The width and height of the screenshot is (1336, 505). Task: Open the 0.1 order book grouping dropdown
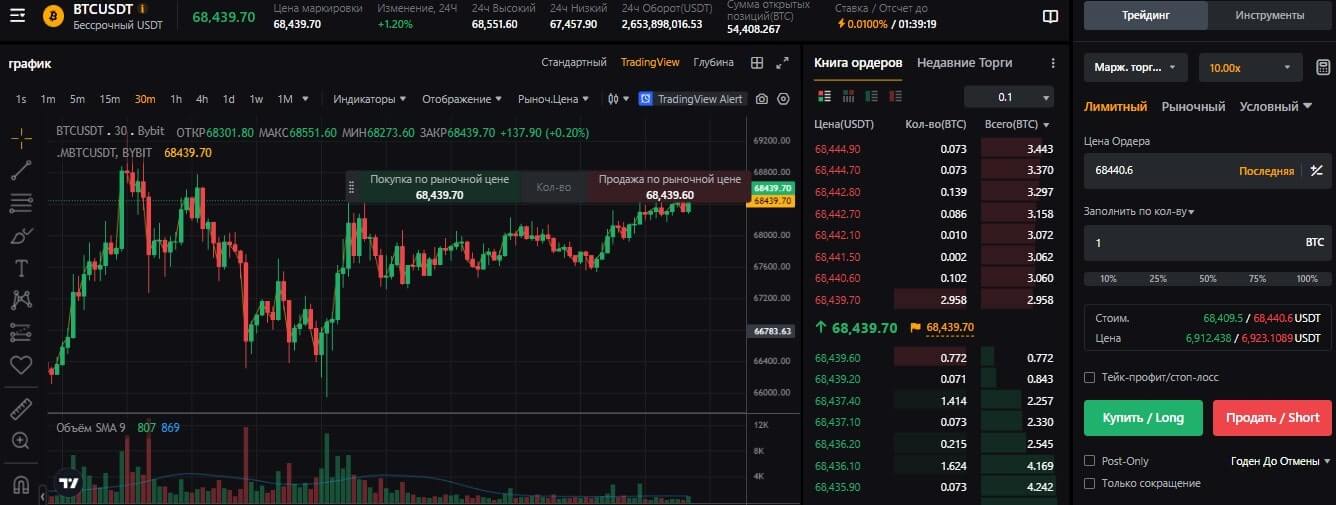1008,97
